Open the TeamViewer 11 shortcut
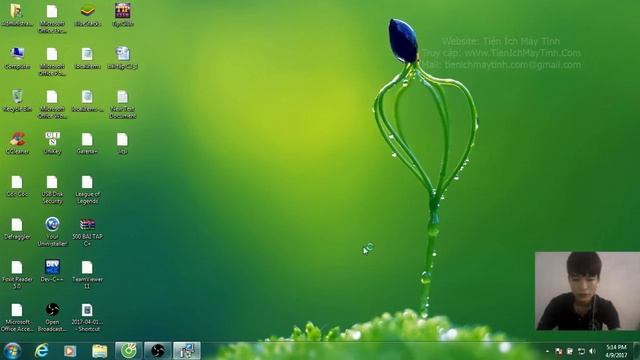 pos(87,275)
